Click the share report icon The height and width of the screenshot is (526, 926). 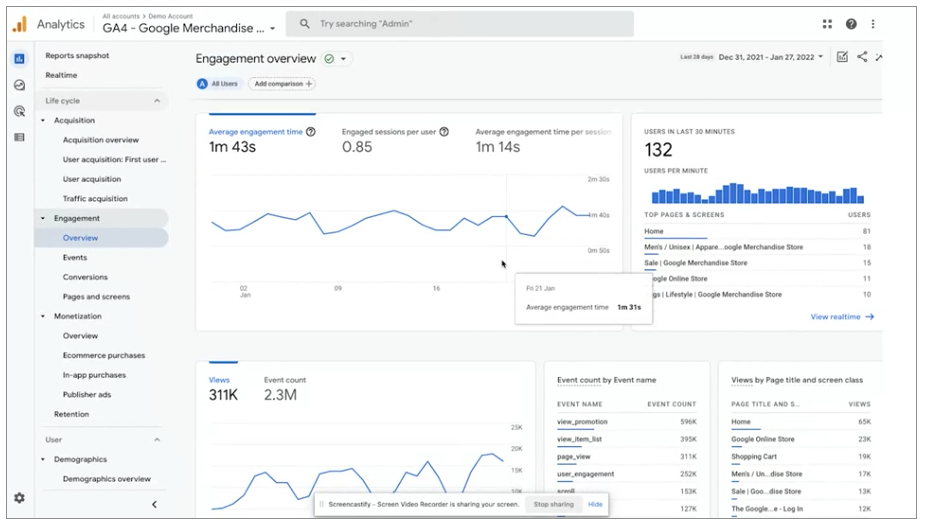[x=862, y=57]
